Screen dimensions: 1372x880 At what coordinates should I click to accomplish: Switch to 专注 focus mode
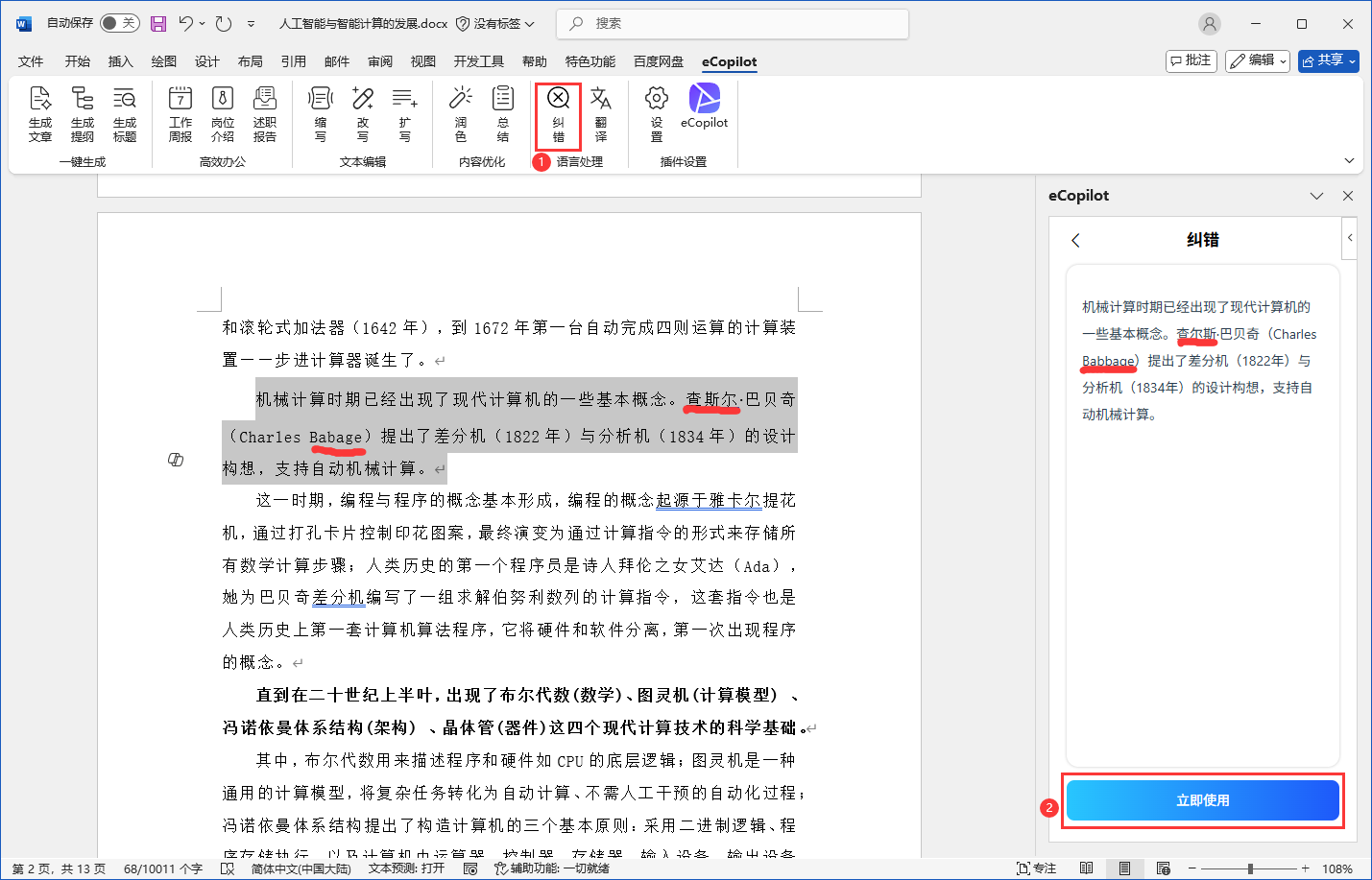(1037, 868)
